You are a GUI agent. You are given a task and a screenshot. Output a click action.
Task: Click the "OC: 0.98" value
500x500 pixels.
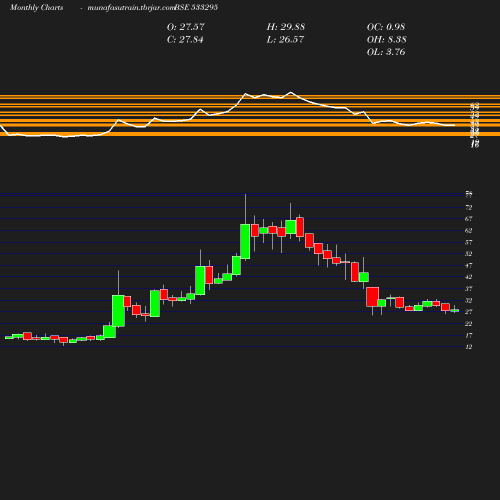[x=386, y=27]
